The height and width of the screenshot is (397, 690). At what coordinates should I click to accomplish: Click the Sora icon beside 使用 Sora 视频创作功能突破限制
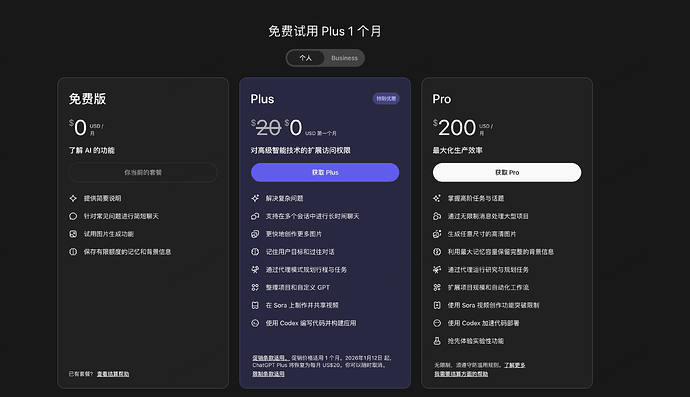437,305
